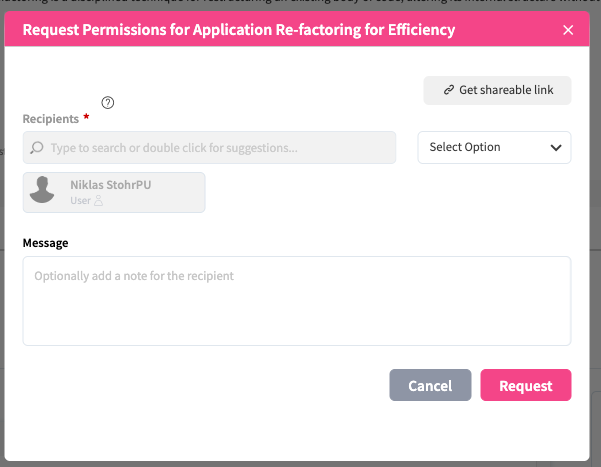601x467 pixels.
Task: Click Niklas StohrPU's avatar silhouette
Action: (x=42, y=191)
